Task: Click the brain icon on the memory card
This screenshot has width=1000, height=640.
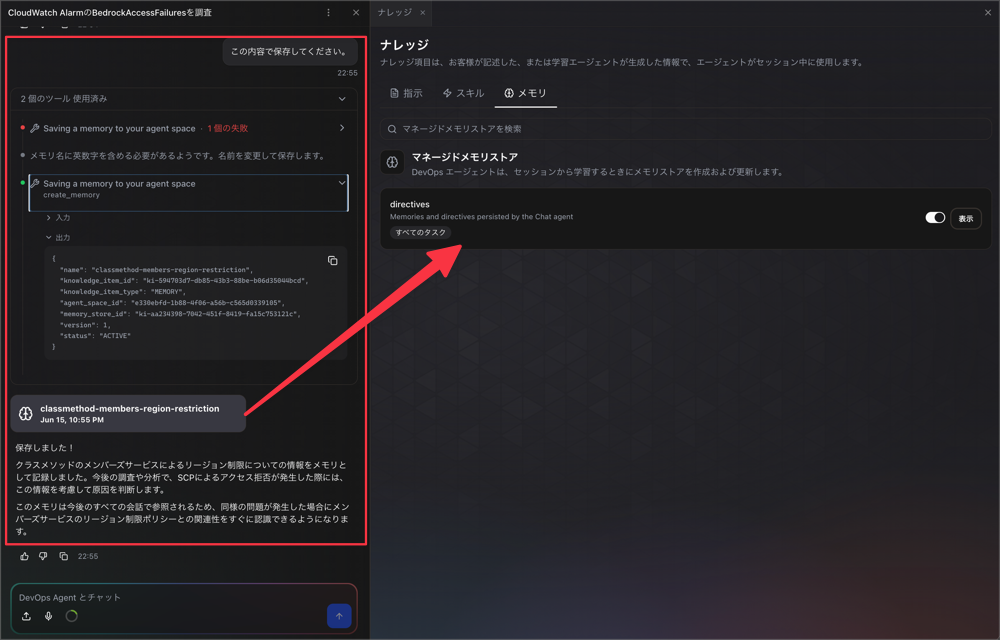Action: (26, 414)
